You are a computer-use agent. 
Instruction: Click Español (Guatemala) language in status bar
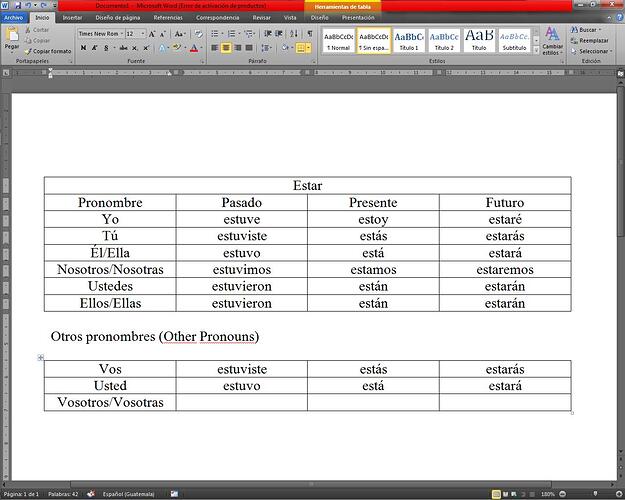pos(128,494)
